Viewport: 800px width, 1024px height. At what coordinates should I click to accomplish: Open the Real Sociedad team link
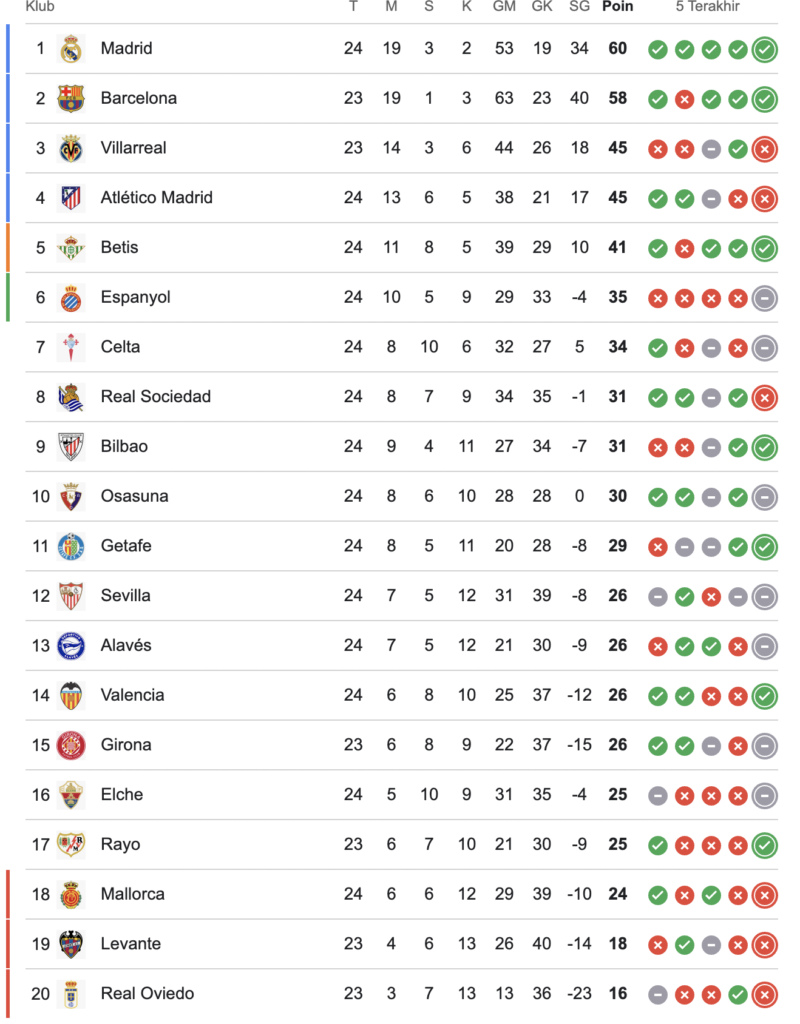coord(155,397)
